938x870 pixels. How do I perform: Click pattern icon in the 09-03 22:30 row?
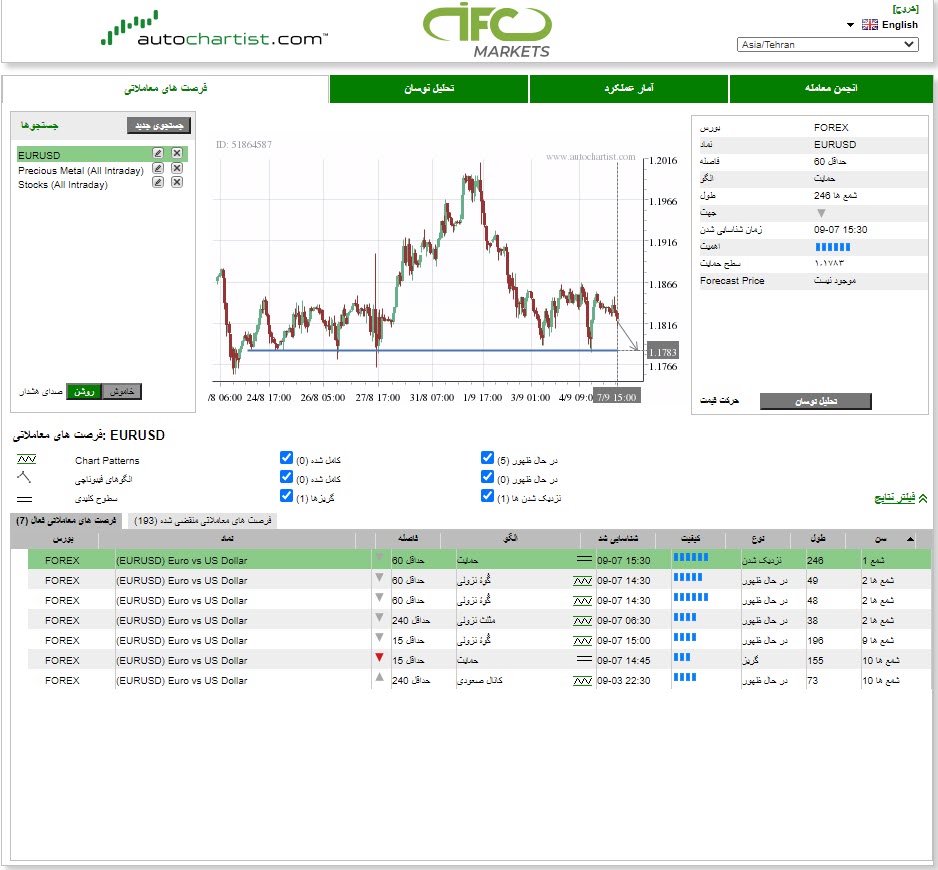583,681
